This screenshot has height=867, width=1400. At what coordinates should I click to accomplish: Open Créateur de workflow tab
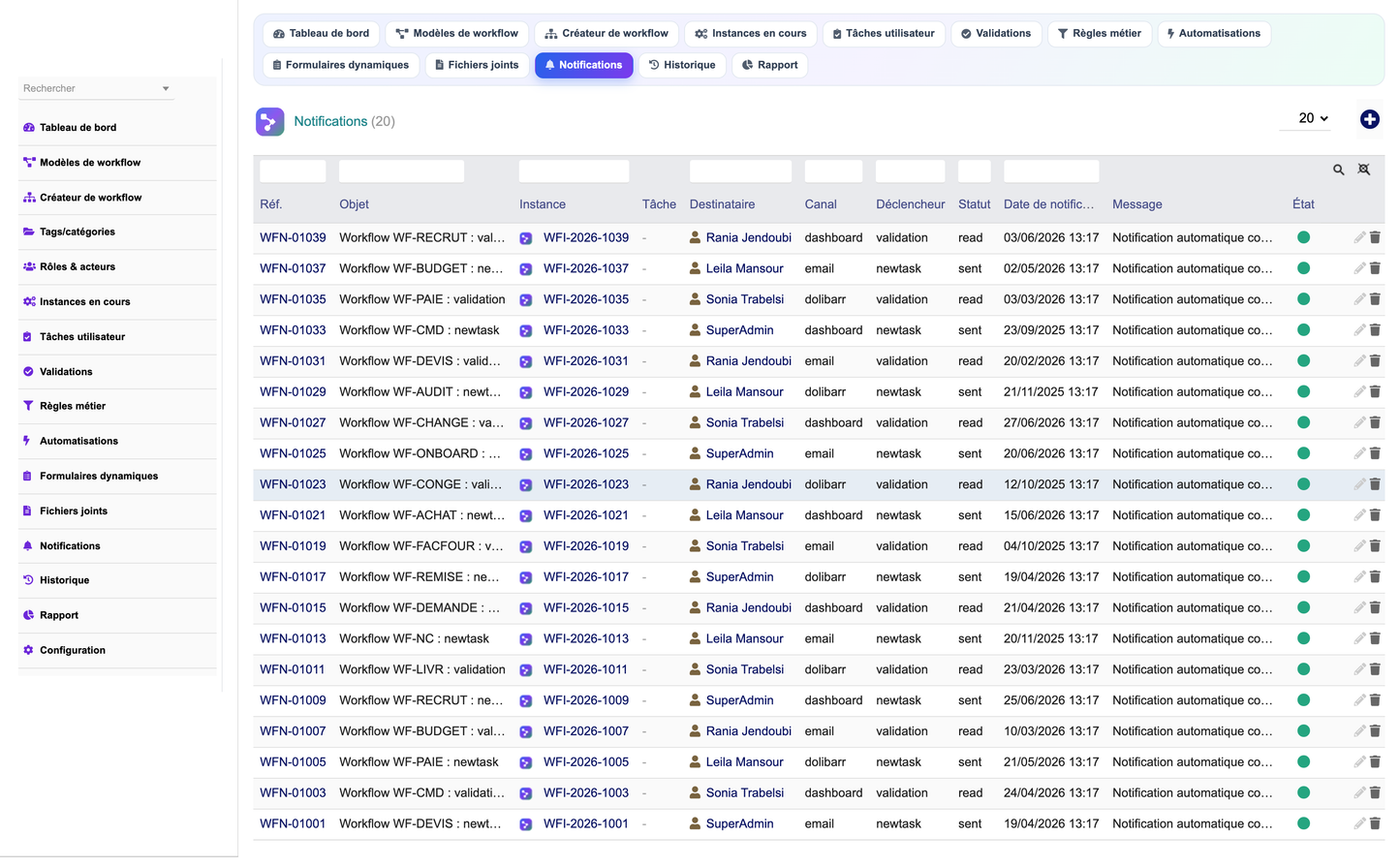pyautogui.click(x=607, y=34)
